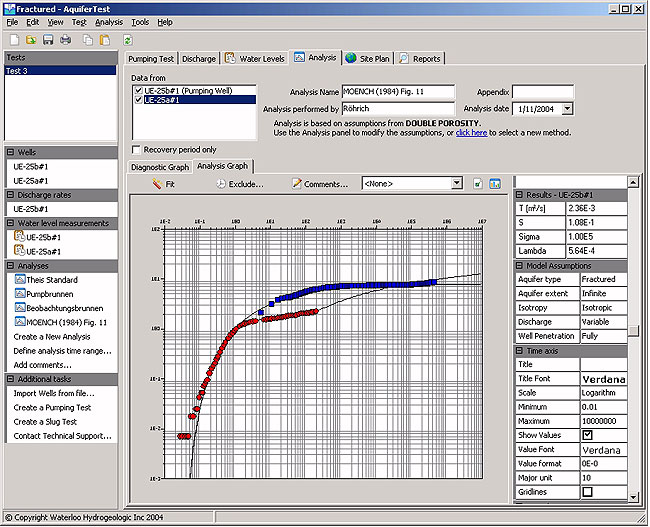Click the Analysis Name input field
Screen dimensions: 650x527
(397, 91)
